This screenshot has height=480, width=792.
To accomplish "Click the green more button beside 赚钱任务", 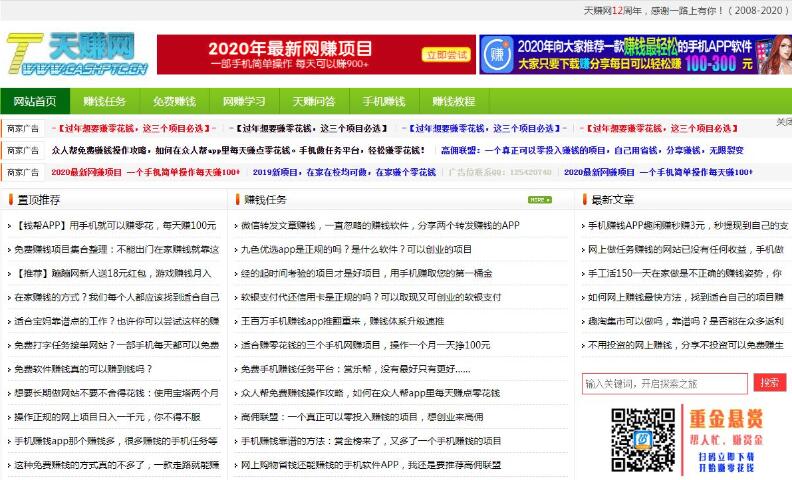I will [x=539, y=200].
